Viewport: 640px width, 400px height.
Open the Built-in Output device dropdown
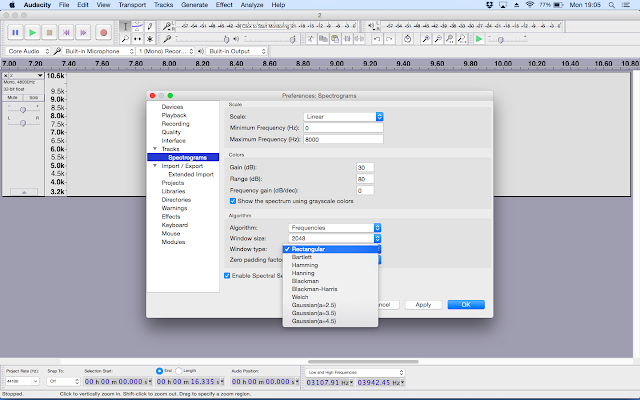(x=237, y=51)
